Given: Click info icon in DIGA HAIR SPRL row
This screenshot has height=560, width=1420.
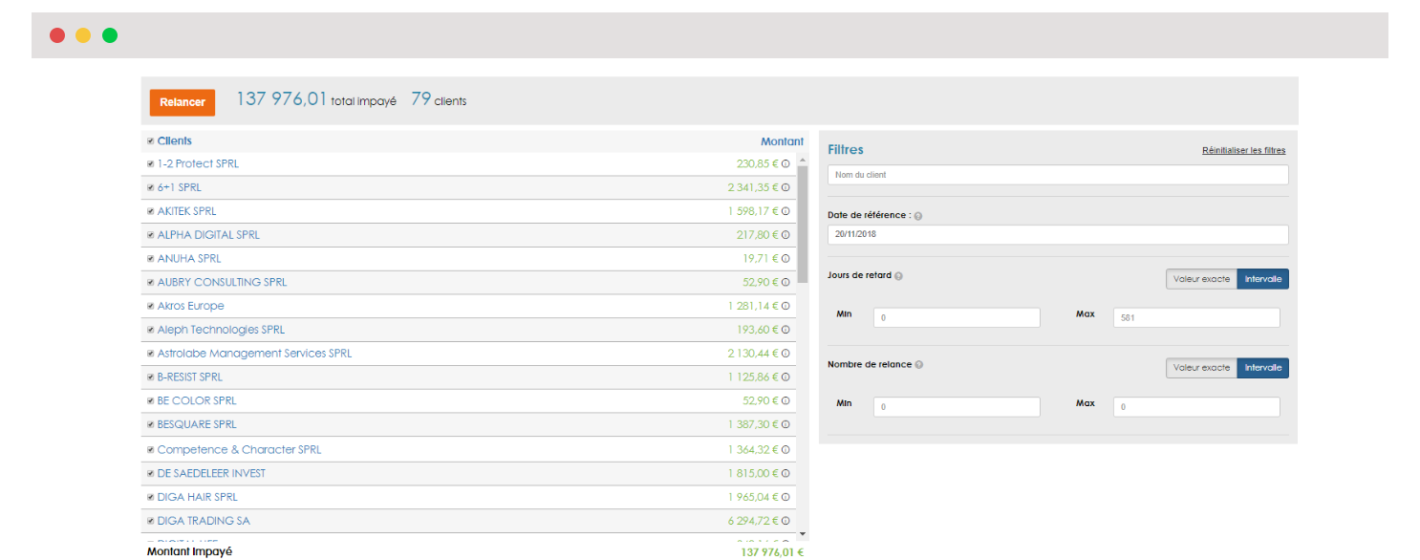Looking at the screenshot, I should click(x=786, y=497).
